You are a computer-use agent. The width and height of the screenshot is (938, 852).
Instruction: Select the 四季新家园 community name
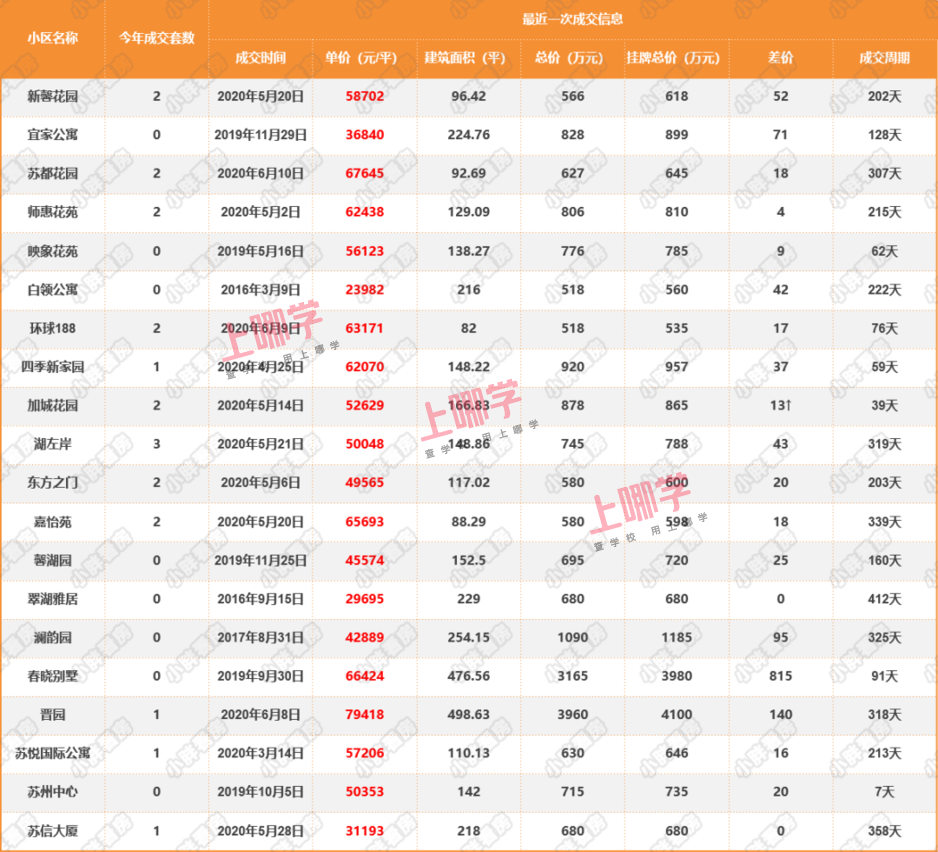click(x=53, y=367)
